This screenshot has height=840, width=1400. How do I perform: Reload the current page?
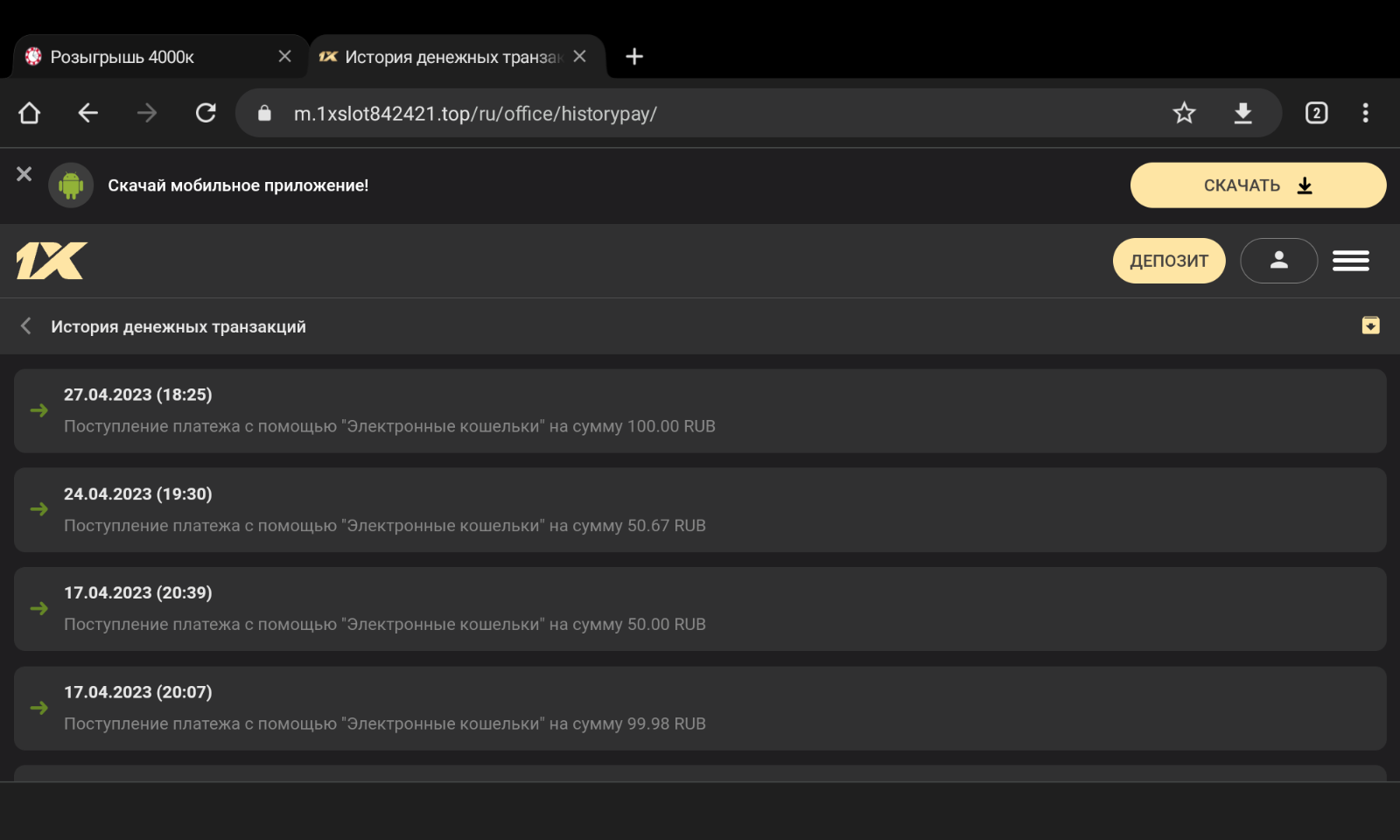(x=206, y=113)
